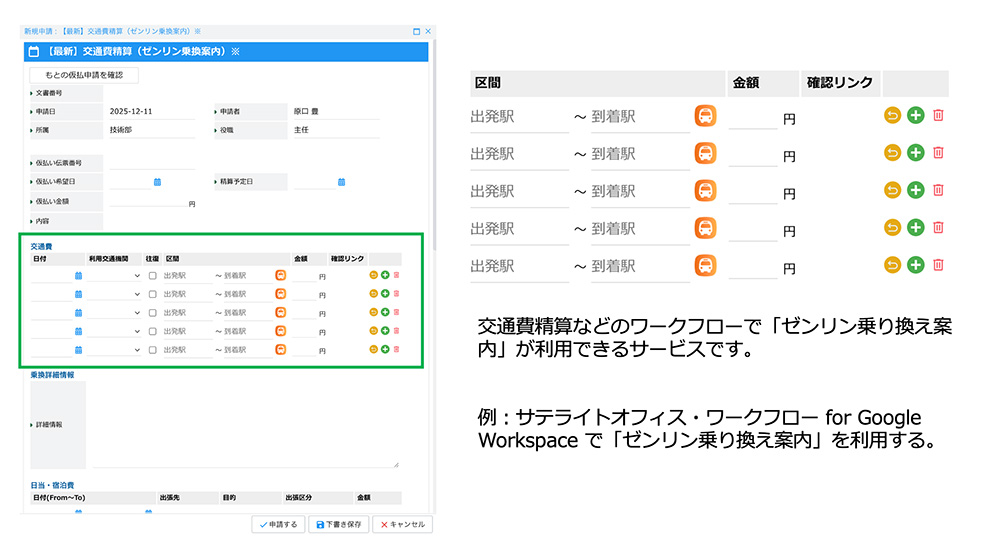Click yellow undo icon in second row of enlarged right panel
Viewport: 1000px width, 559px height.
893,153
